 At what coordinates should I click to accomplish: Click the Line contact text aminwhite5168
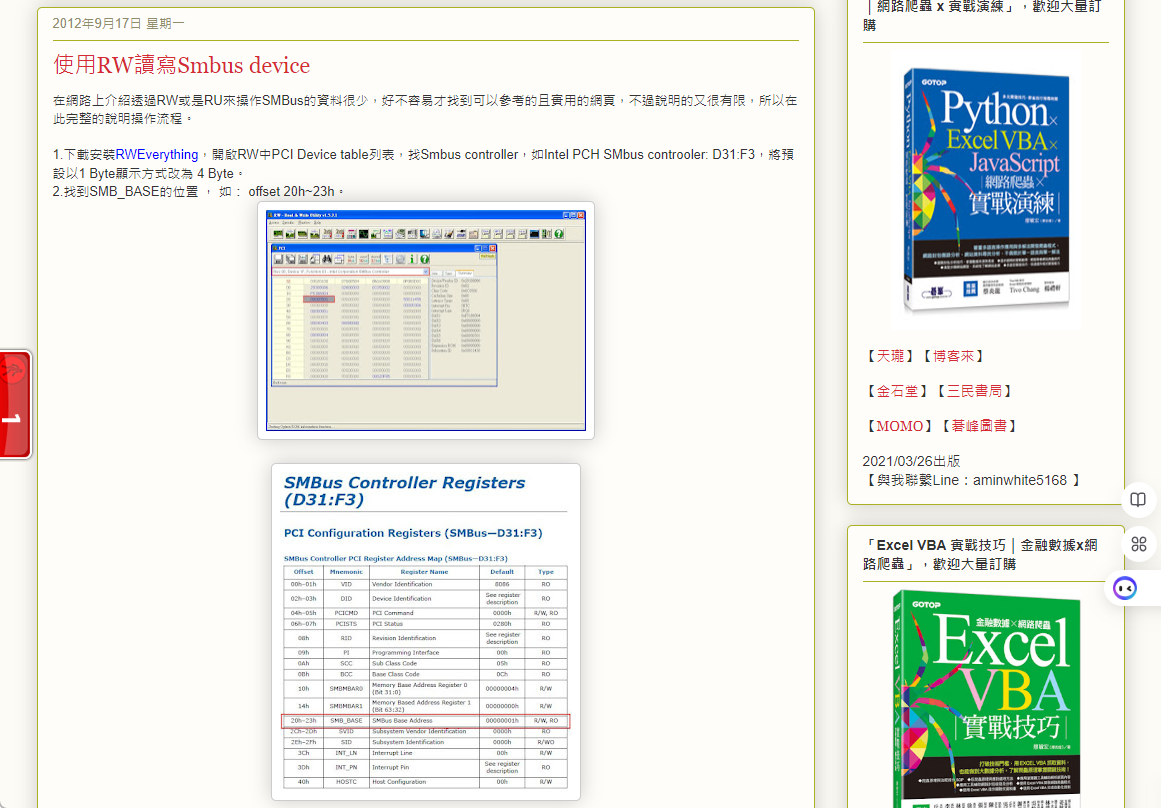coord(1020,481)
